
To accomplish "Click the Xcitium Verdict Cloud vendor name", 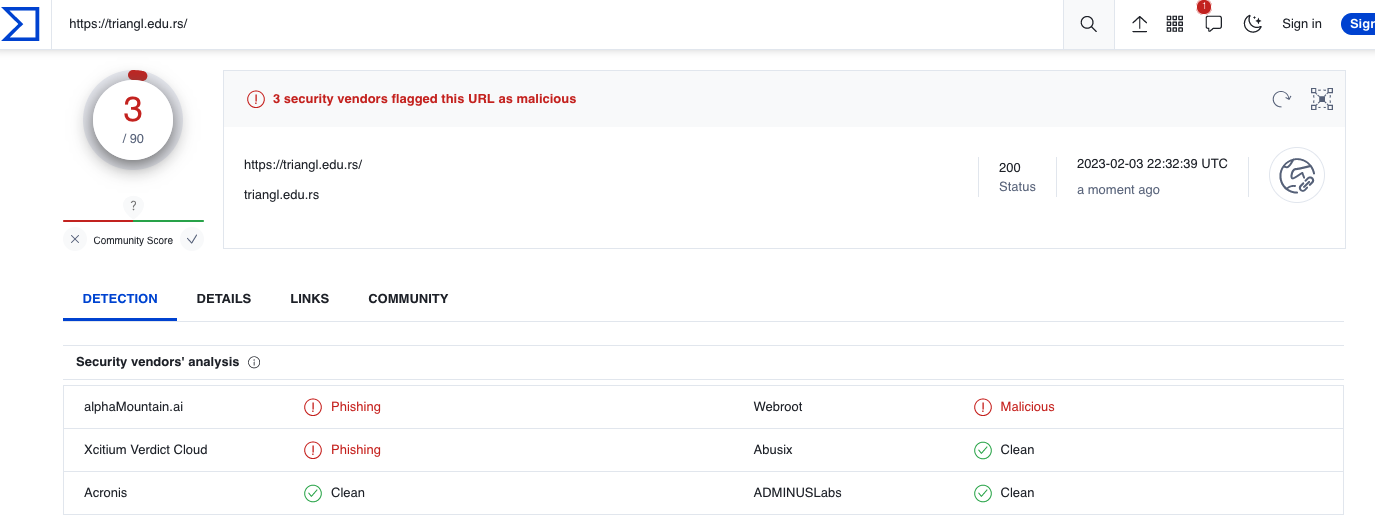I will click(146, 450).
